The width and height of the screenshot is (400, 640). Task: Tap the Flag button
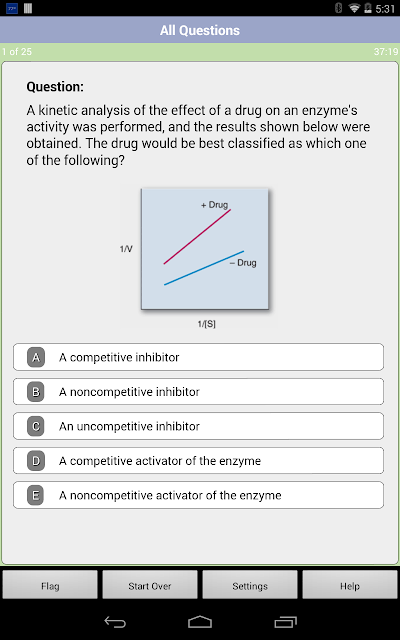pyautogui.click(x=50, y=586)
